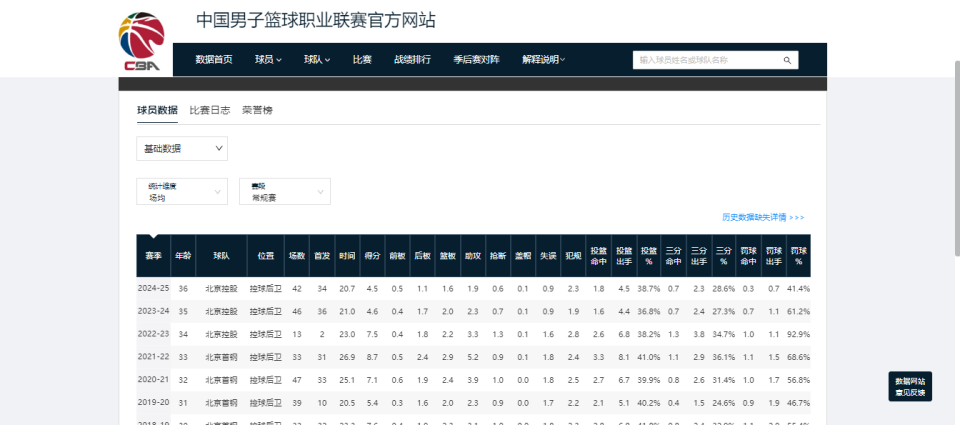Click the CBA basketball logo
Screen dimensions: 960x425
141,41
